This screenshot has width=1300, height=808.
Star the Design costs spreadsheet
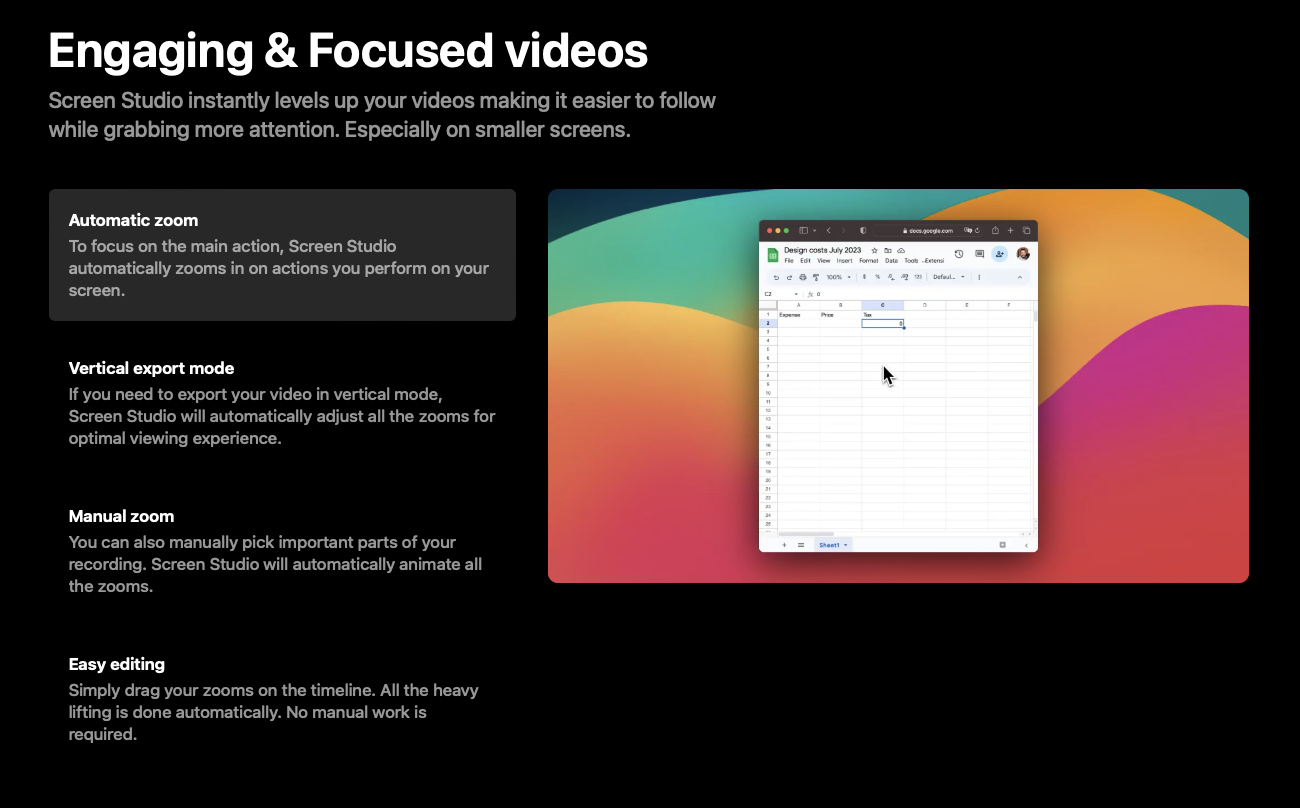(875, 250)
